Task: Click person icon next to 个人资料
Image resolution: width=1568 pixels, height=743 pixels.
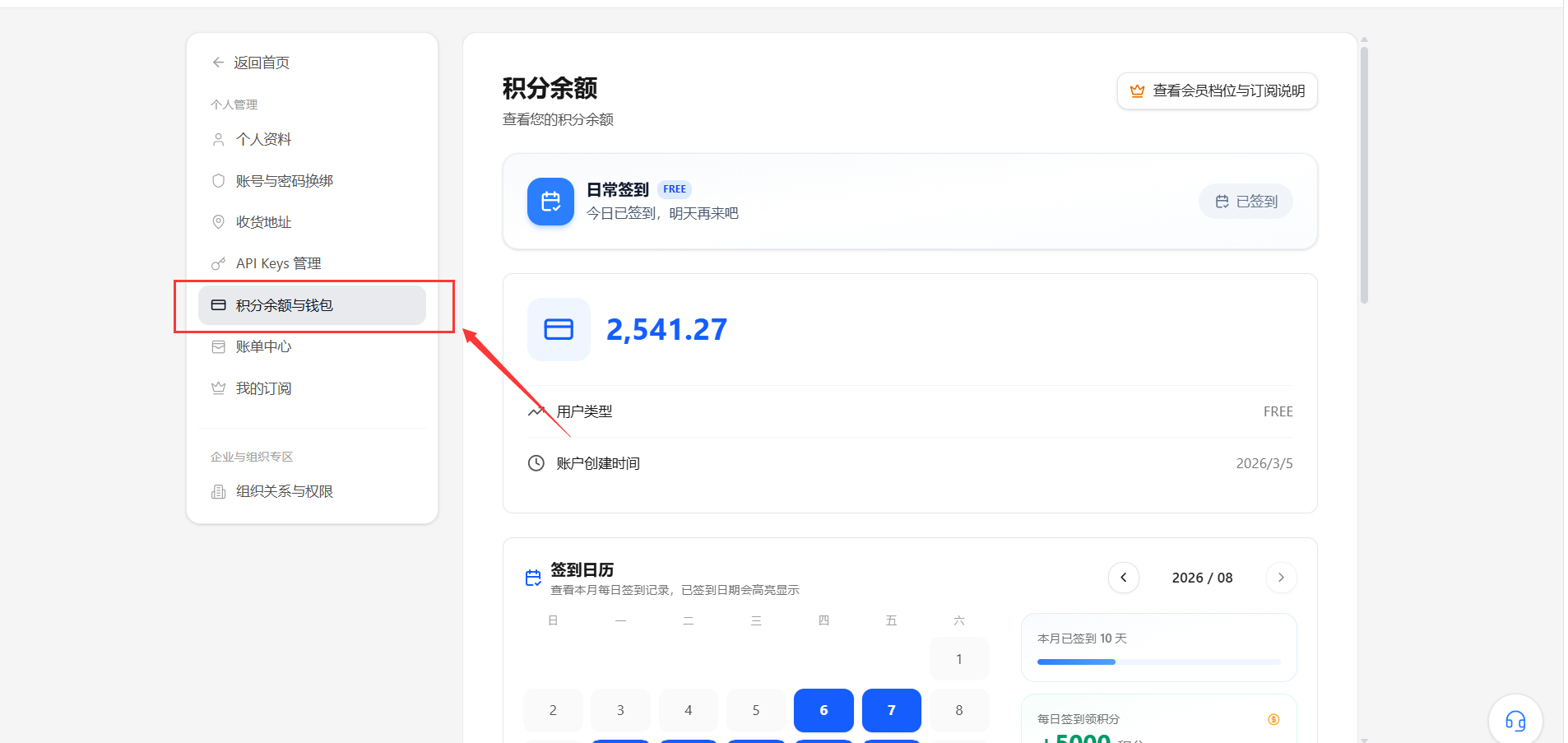Action: tap(218, 139)
